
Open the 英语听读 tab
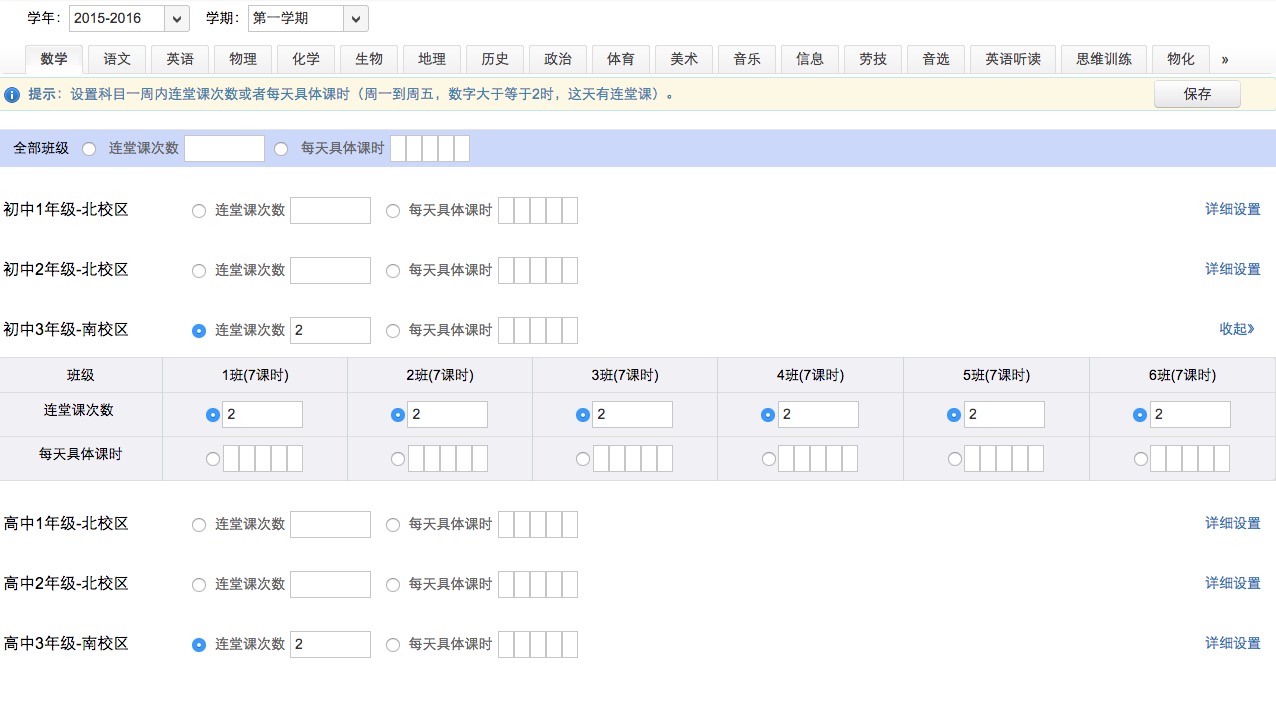point(1013,59)
